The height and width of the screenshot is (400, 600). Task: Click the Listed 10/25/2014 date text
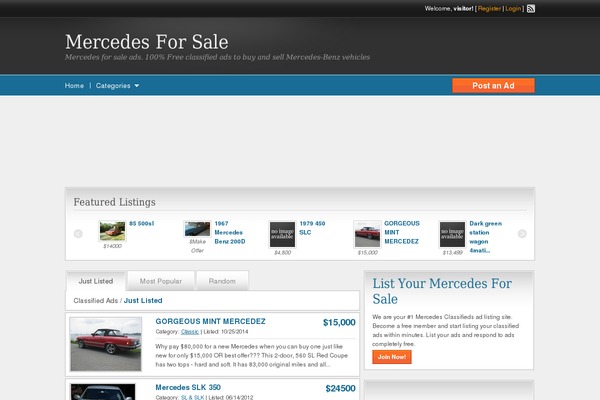point(226,332)
